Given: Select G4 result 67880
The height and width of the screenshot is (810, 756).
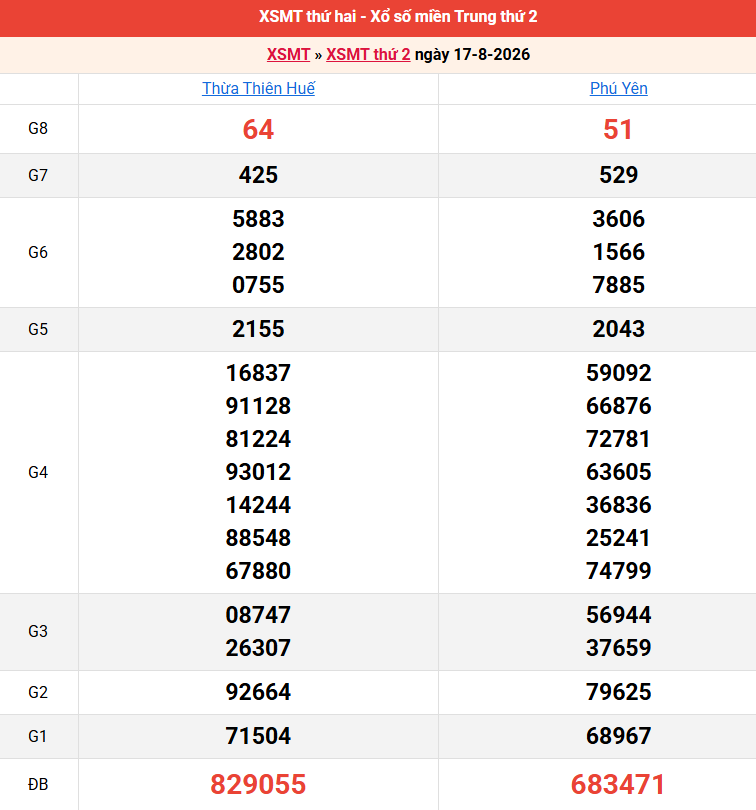Looking at the screenshot, I should 258,571.
